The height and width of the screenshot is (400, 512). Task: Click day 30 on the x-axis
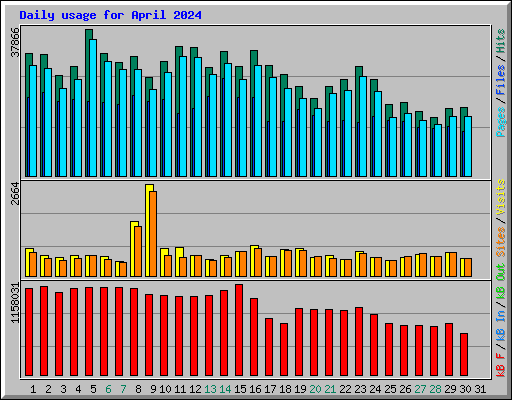point(465,389)
